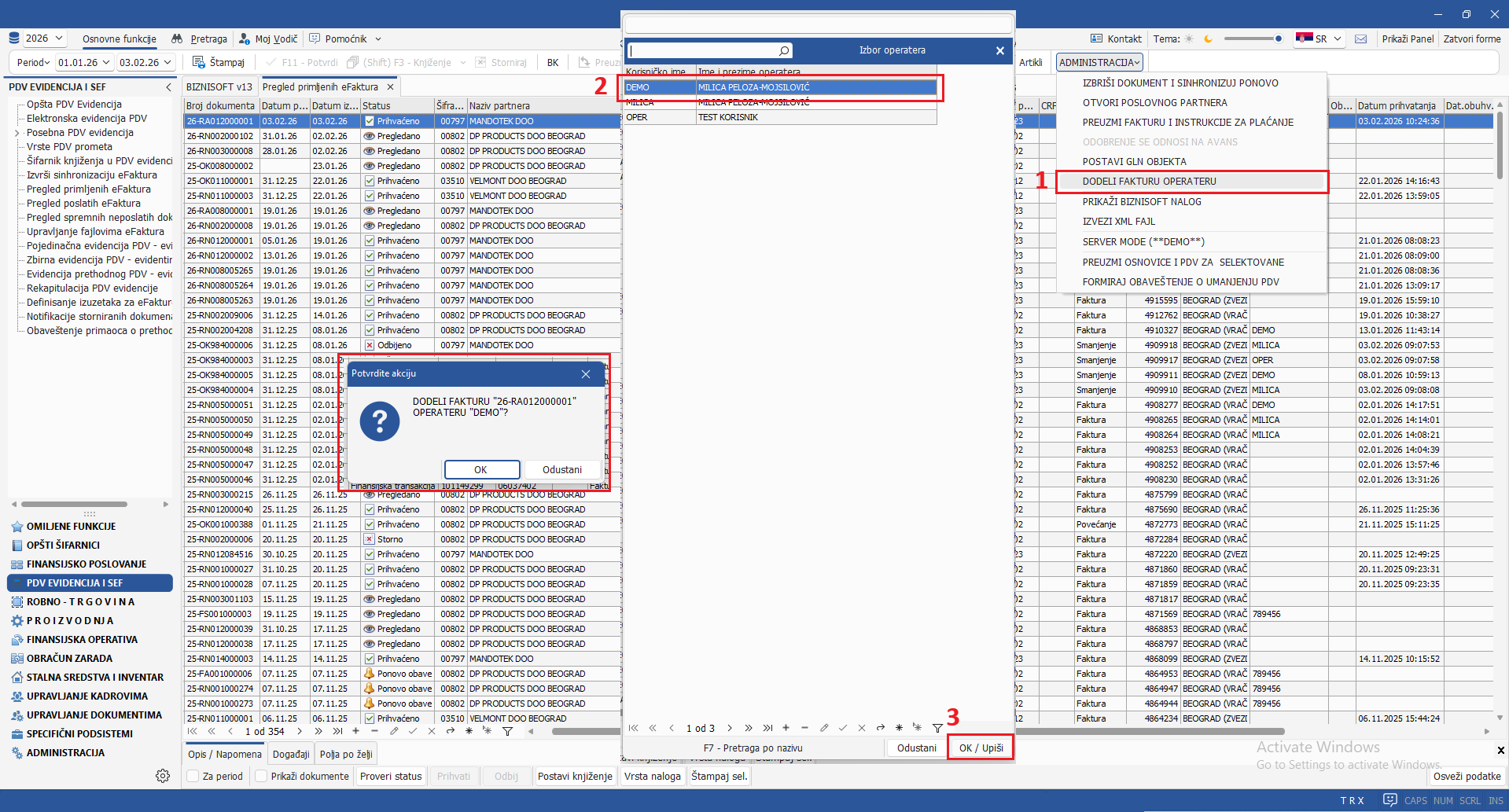Screen dimensions: 1509x812
Task: Switch to dark theme moon icon
Action: (1208, 39)
